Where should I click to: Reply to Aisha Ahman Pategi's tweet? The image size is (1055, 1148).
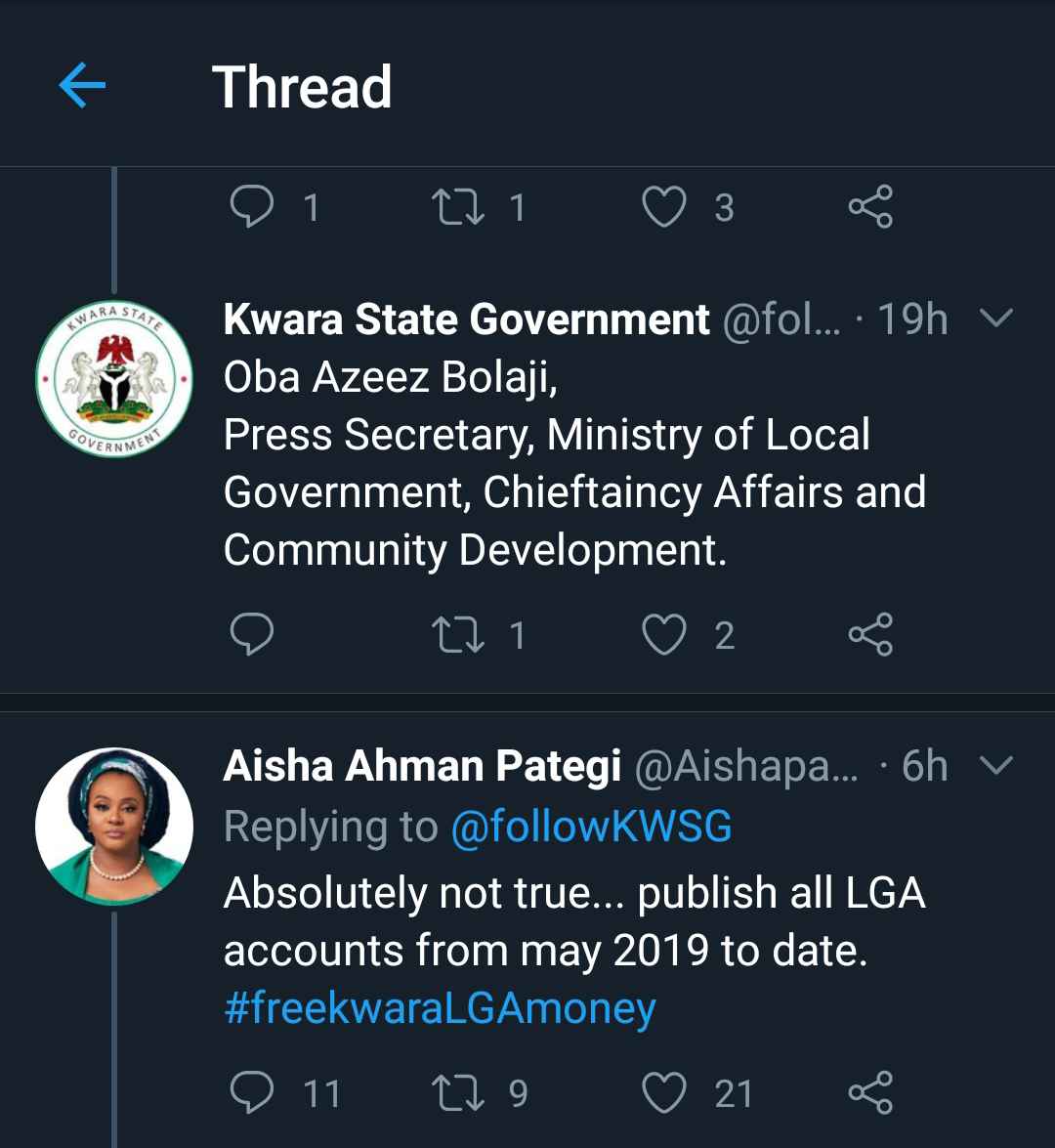252,1092
